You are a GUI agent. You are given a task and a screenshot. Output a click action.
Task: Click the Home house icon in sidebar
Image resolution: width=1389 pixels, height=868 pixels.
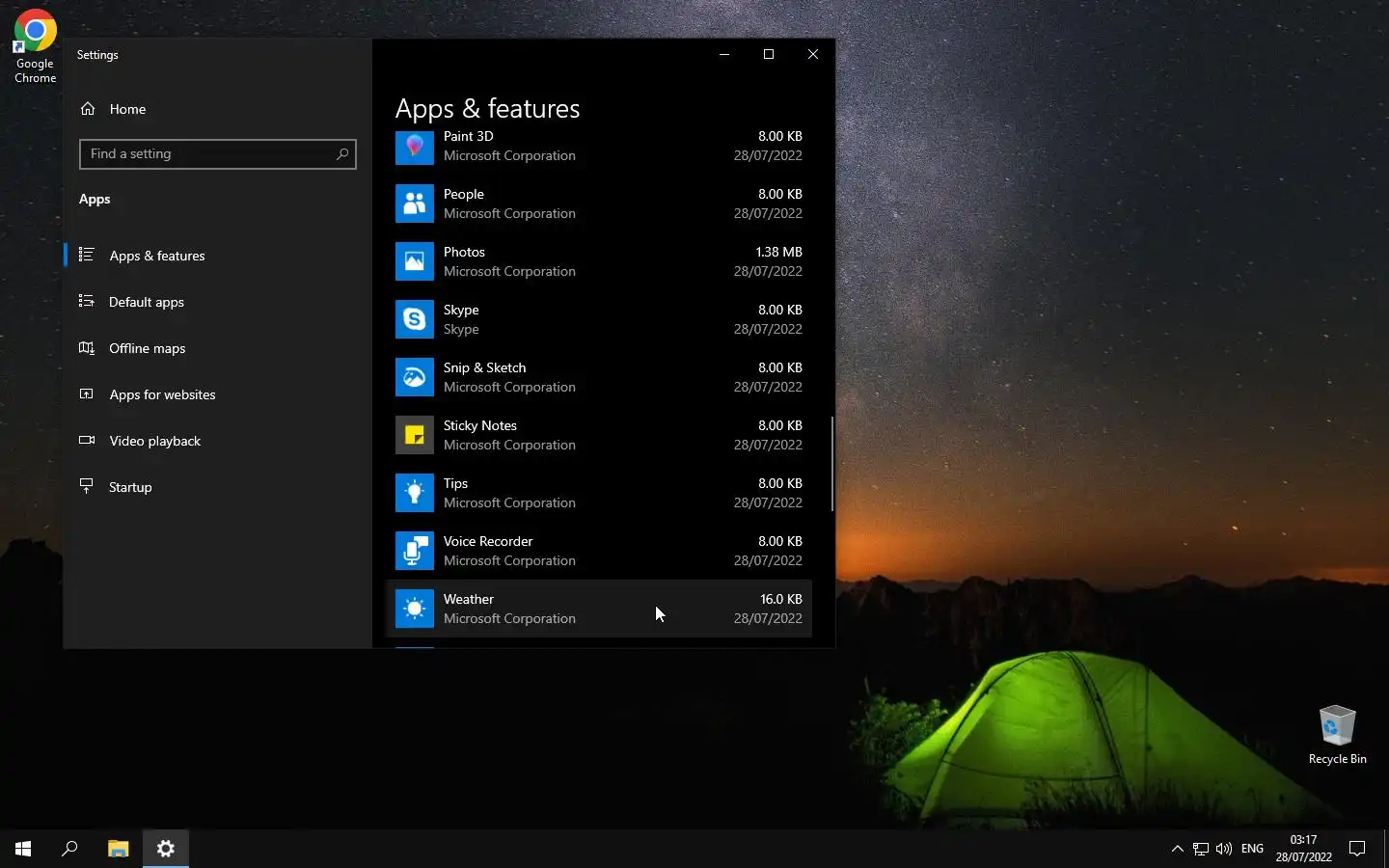point(88,109)
